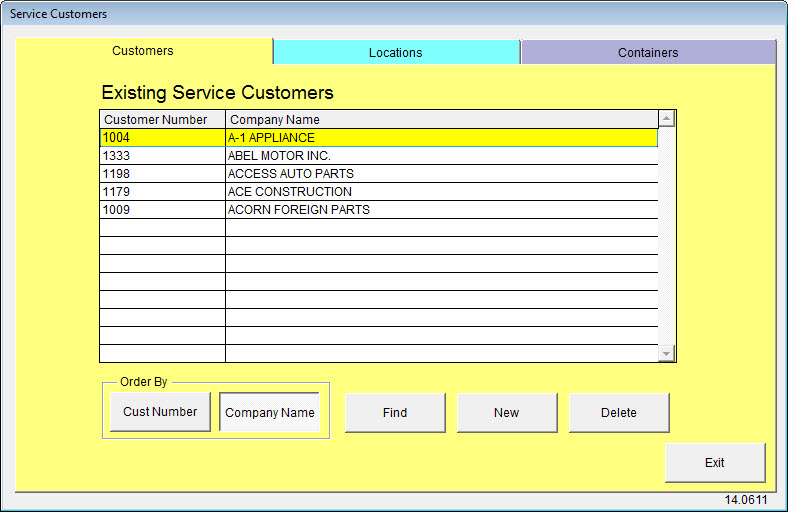Screen dimensions: 788x512
Task: Select customer number 1009 cell
Action: coord(162,210)
